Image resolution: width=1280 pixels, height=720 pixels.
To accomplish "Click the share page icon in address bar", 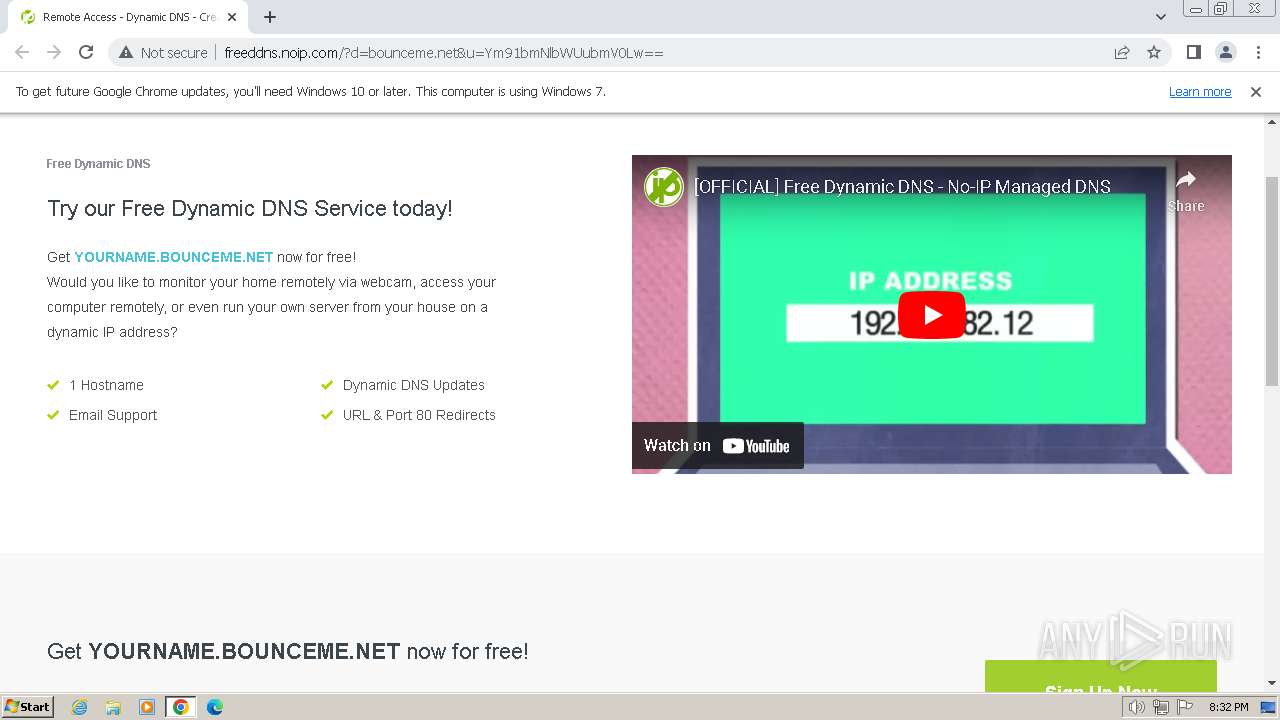I will [1122, 52].
